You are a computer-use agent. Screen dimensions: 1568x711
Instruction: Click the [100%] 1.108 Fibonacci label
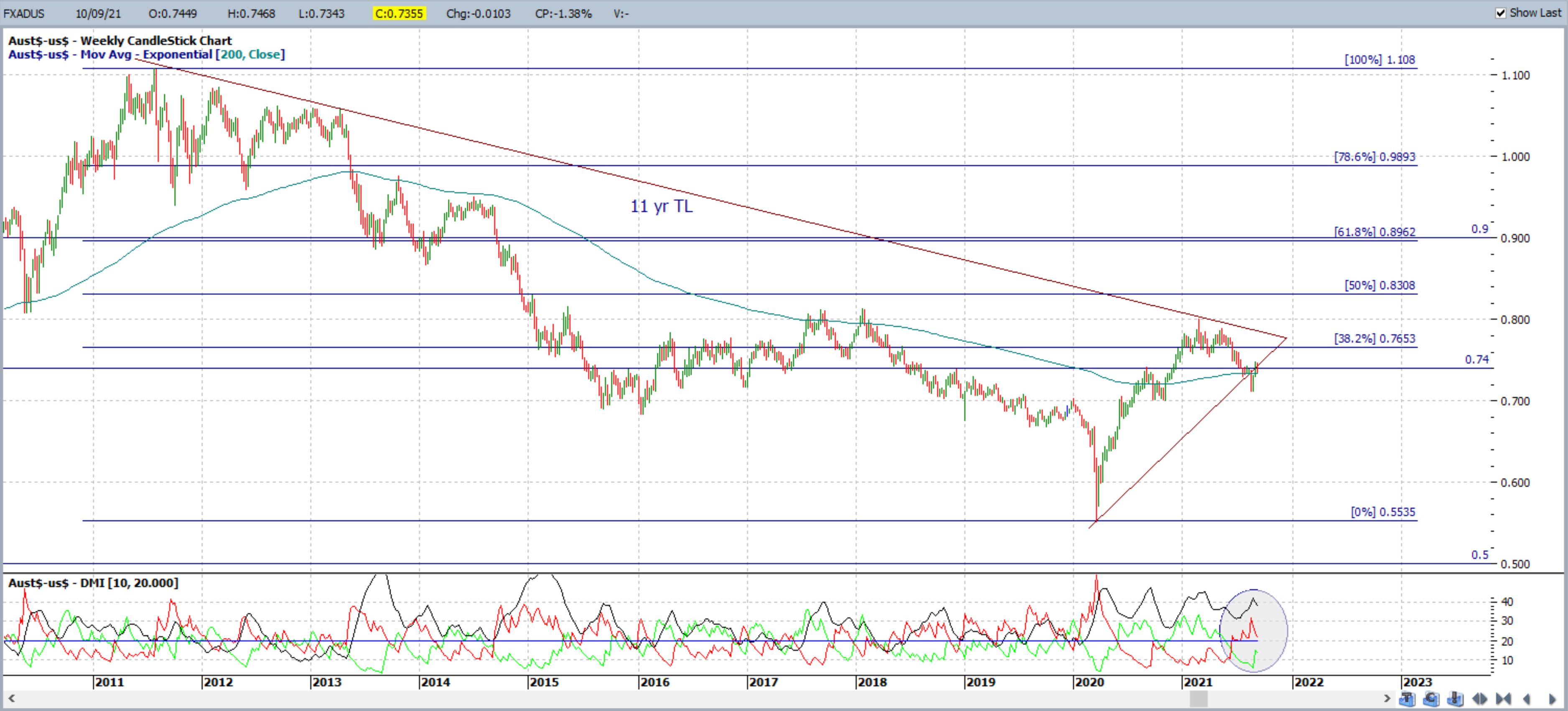point(1380,60)
